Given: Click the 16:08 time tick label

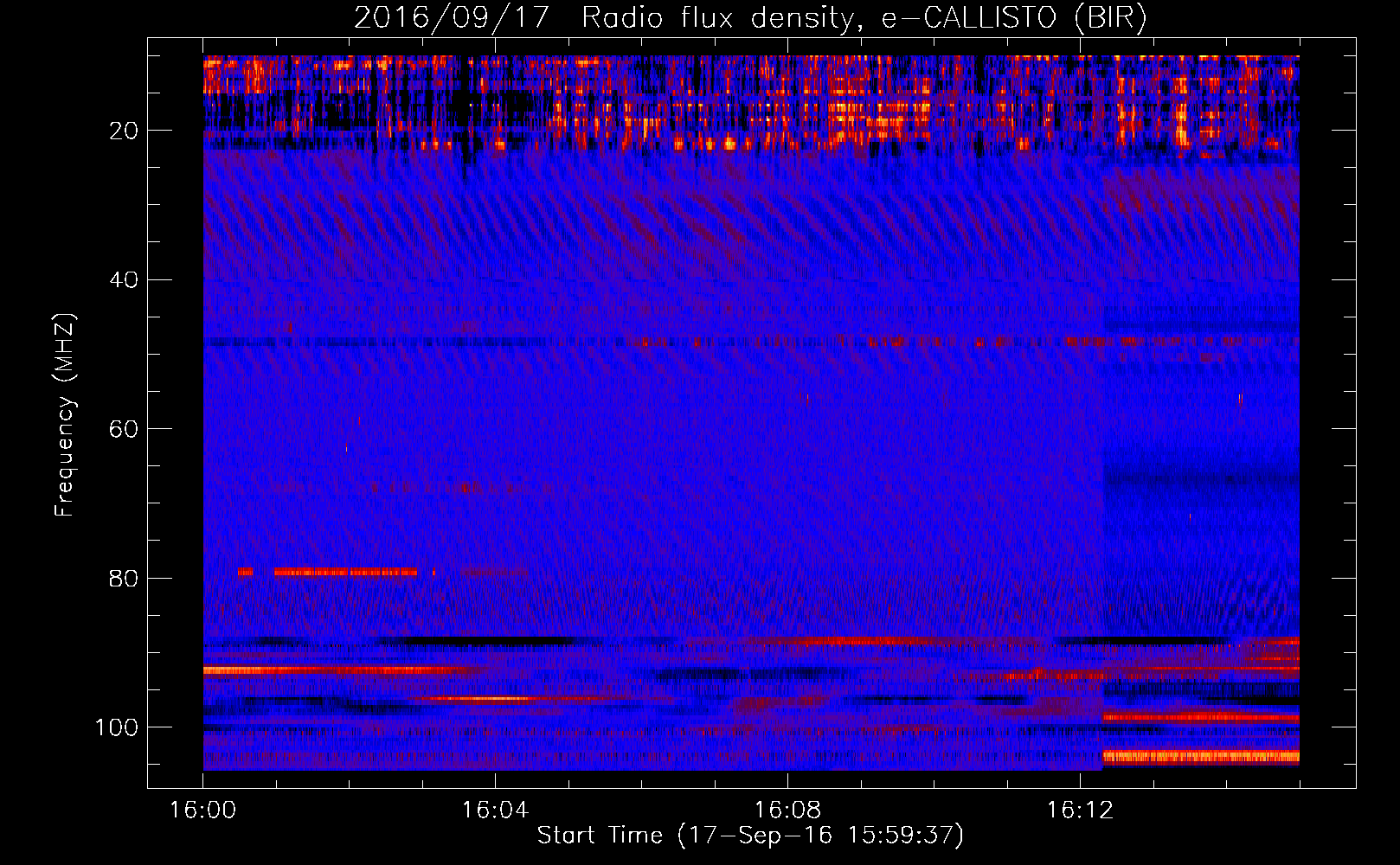Looking at the screenshot, I should tap(787, 811).
